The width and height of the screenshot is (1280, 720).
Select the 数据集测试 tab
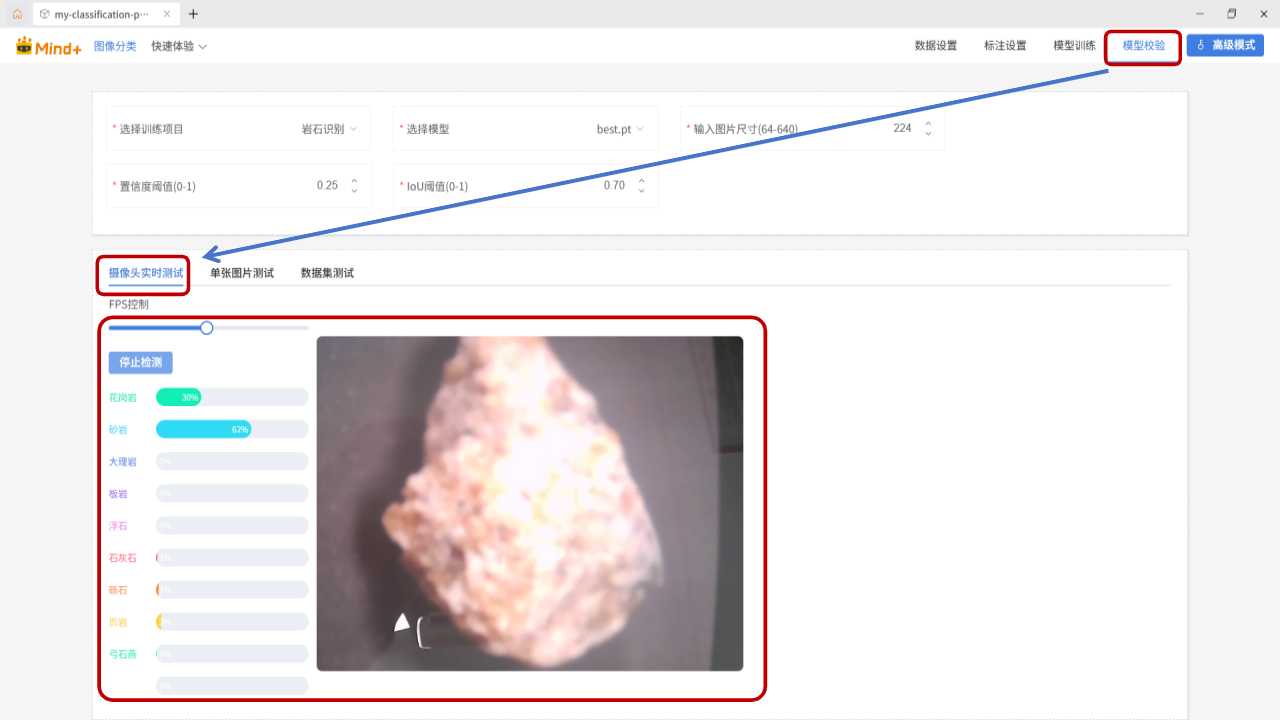(x=327, y=273)
